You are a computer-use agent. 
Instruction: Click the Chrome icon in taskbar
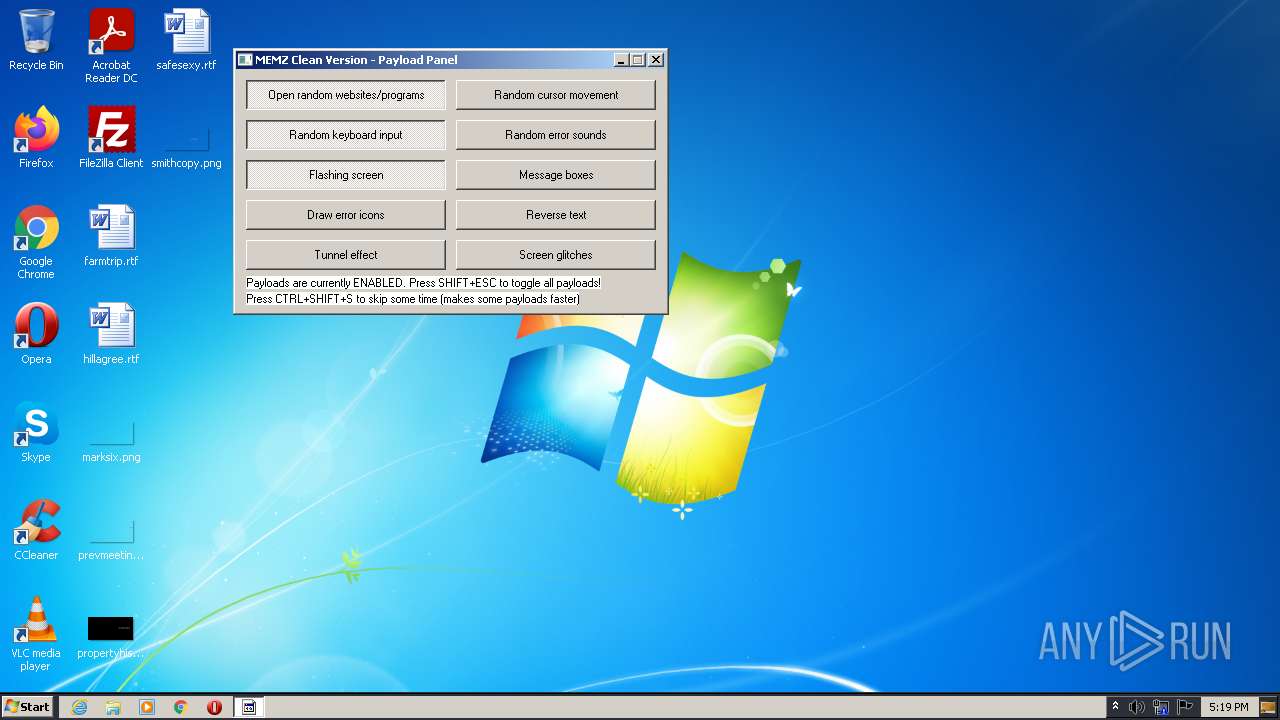[x=181, y=707]
